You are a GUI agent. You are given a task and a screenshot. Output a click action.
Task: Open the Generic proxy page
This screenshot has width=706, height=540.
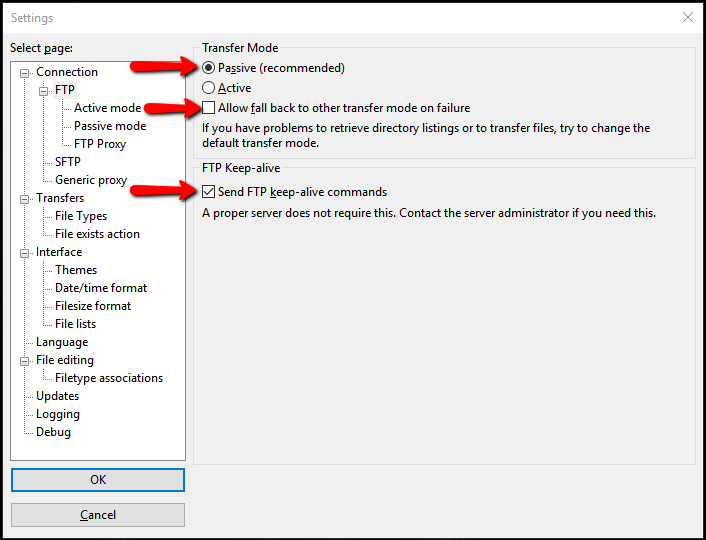click(x=91, y=180)
